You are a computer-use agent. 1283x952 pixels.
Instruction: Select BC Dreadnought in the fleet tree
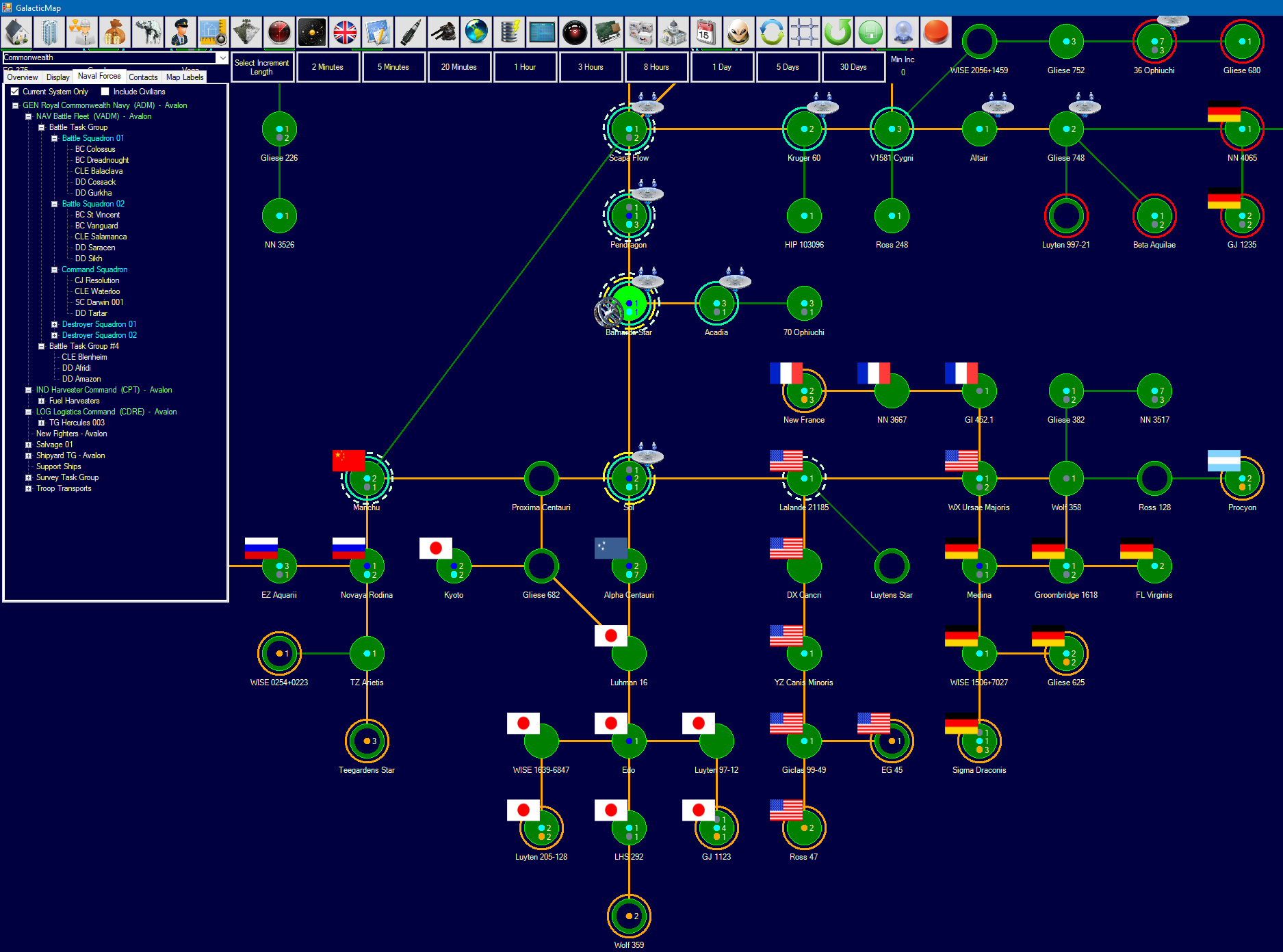pos(102,160)
